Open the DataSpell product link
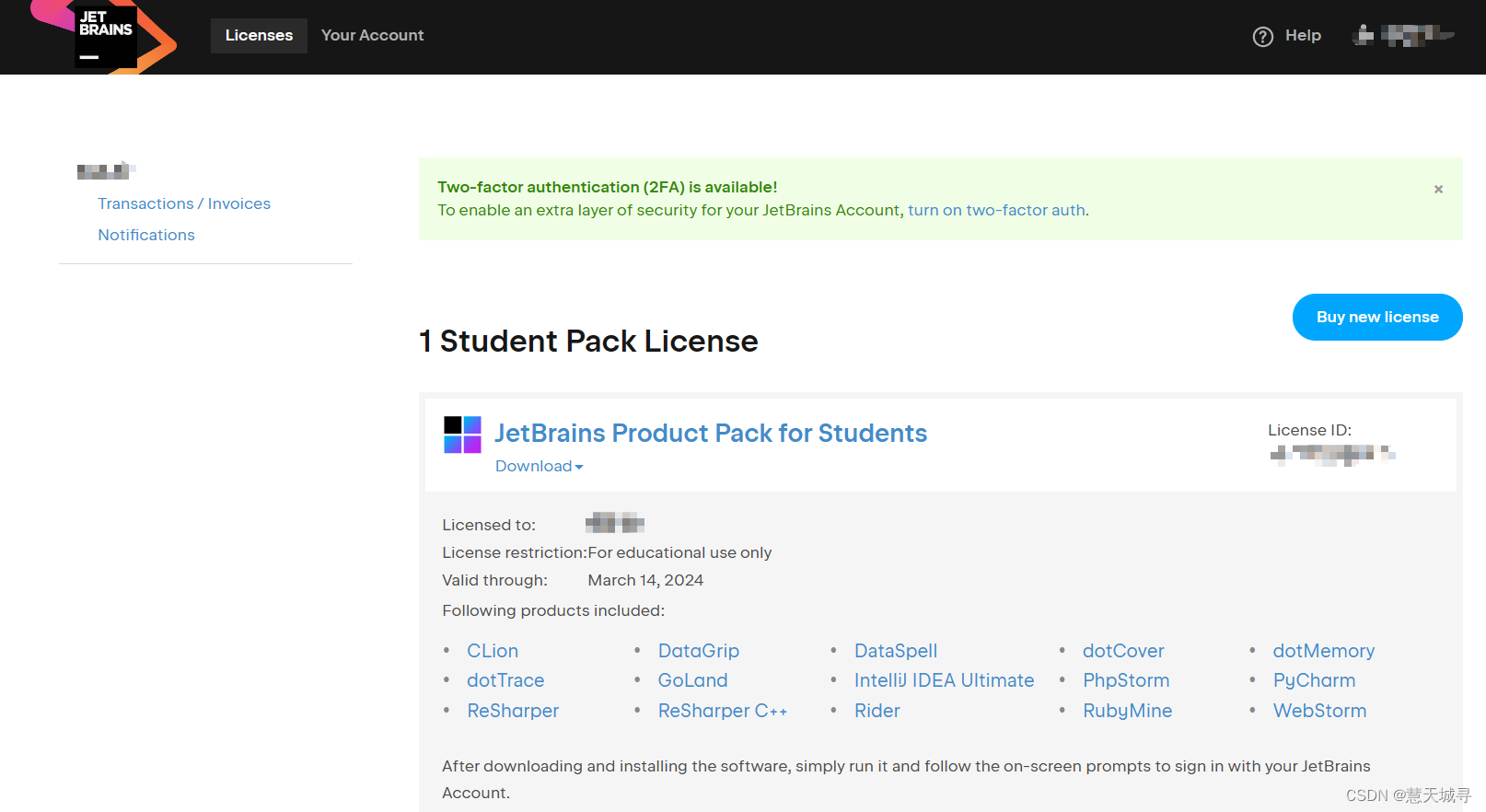 pos(896,651)
